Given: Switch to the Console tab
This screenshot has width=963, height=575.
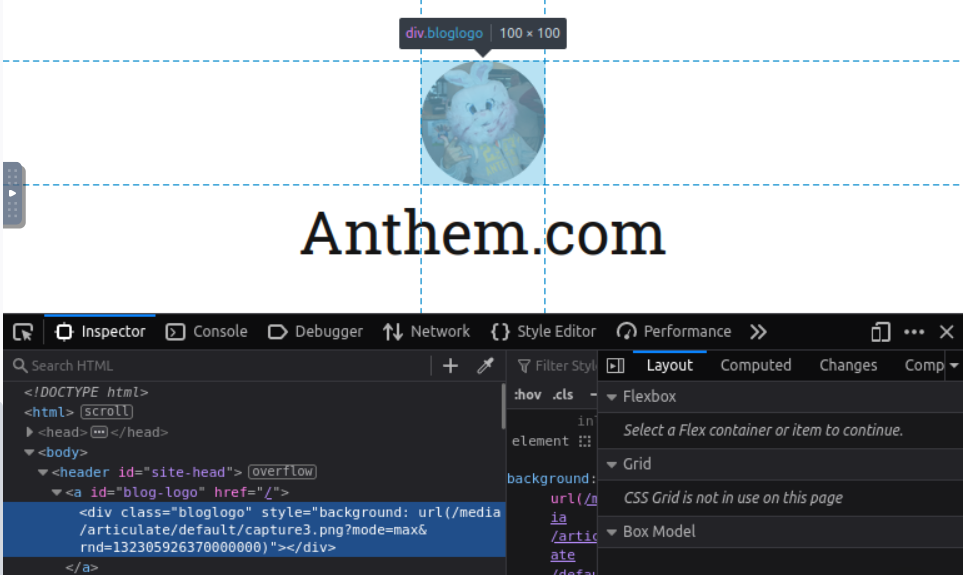Looking at the screenshot, I should click(x=207, y=332).
